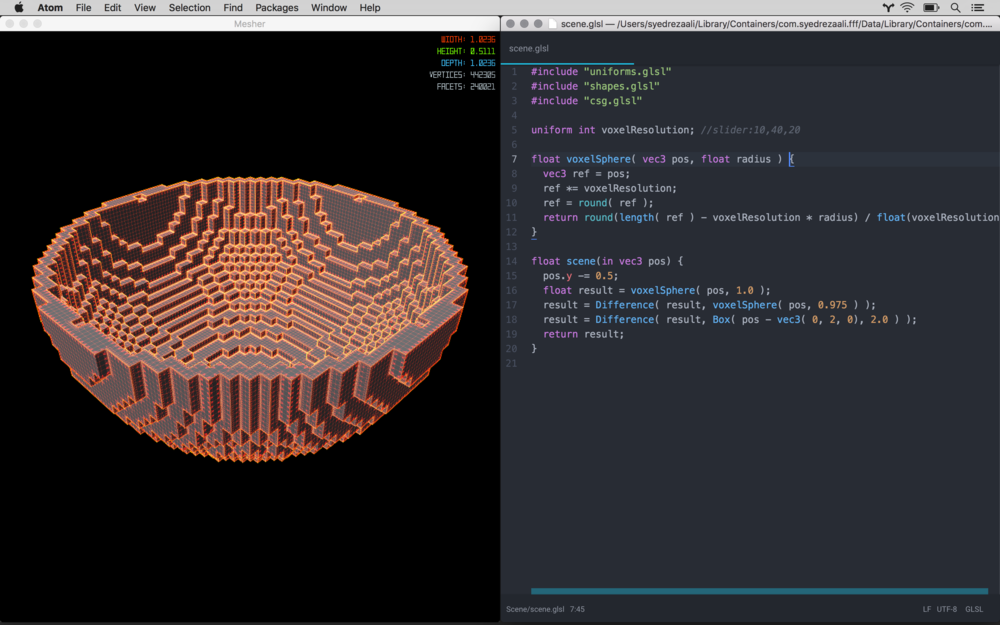
Task: Click line number 14 in the gutter
Action: [x=512, y=261]
